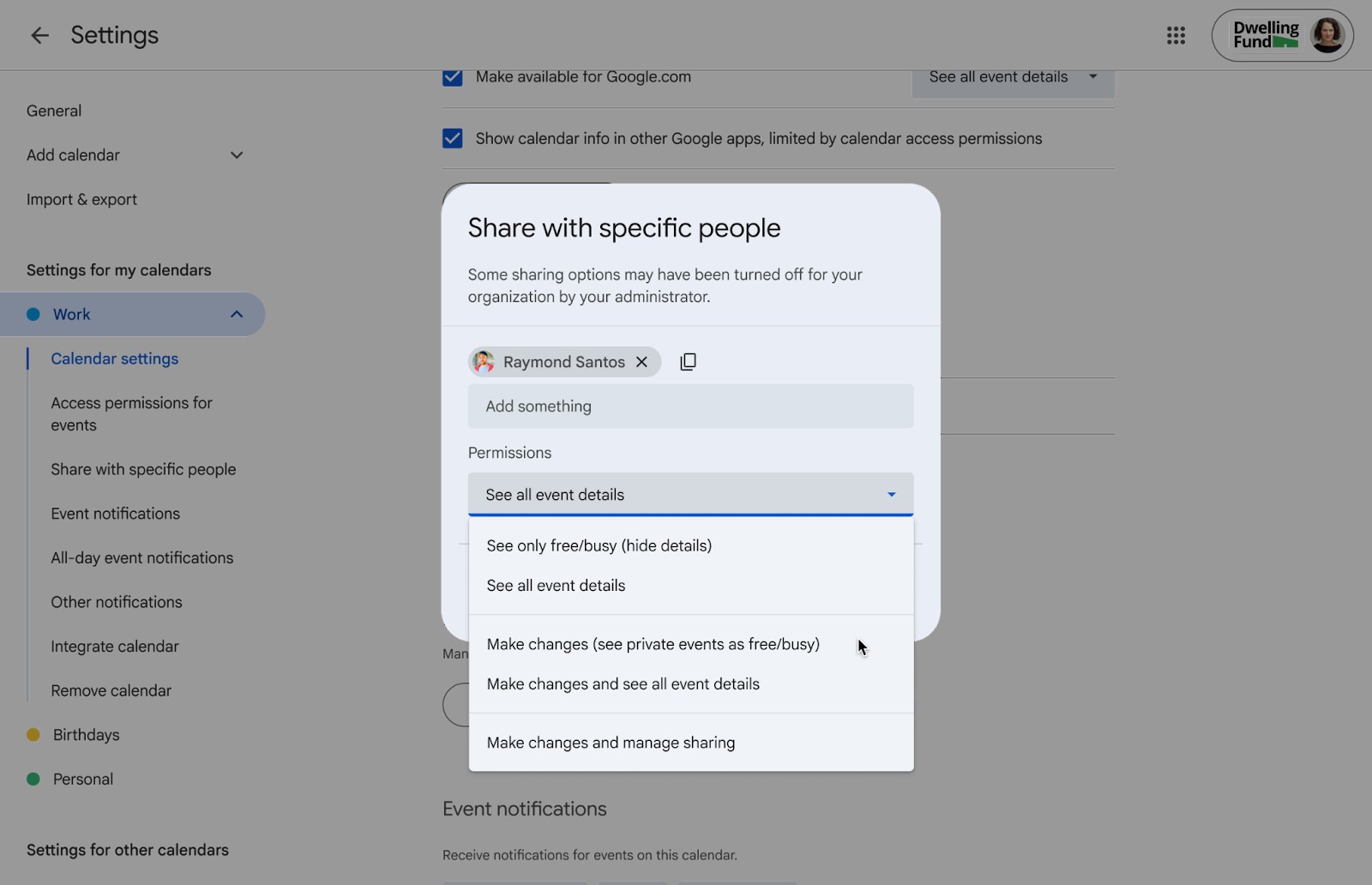Open Import & export settings
The height and width of the screenshot is (885, 1372).
click(x=81, y=200)
